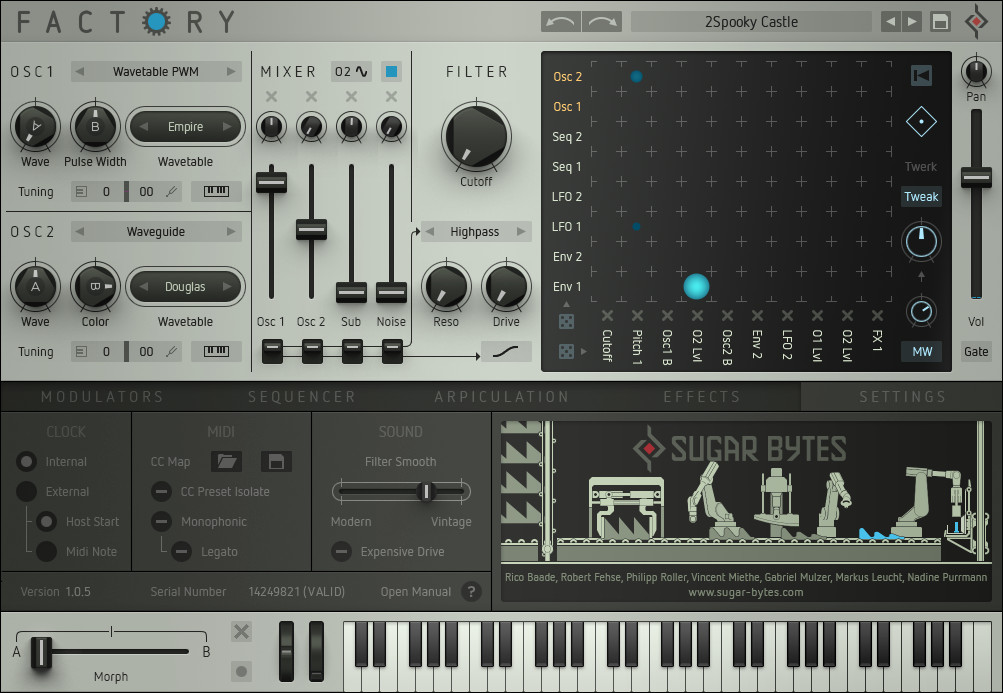Click the Filter Smooth slider handle

tap(426, 491)
